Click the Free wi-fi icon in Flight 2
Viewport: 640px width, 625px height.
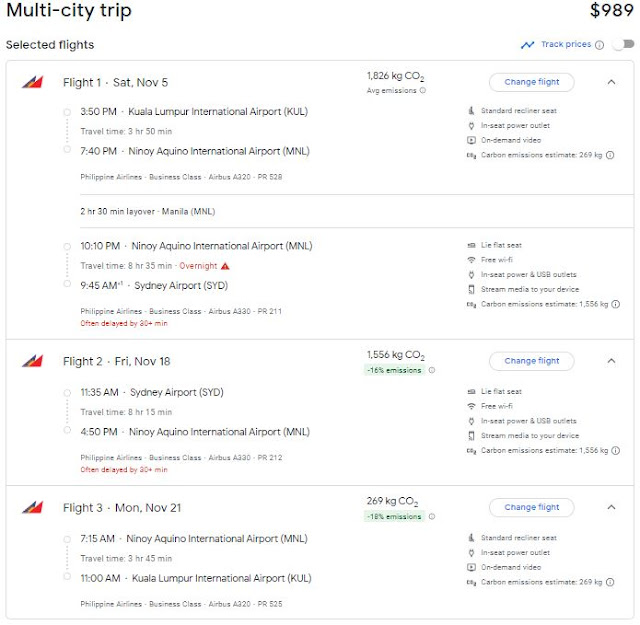tap(471, 407)
